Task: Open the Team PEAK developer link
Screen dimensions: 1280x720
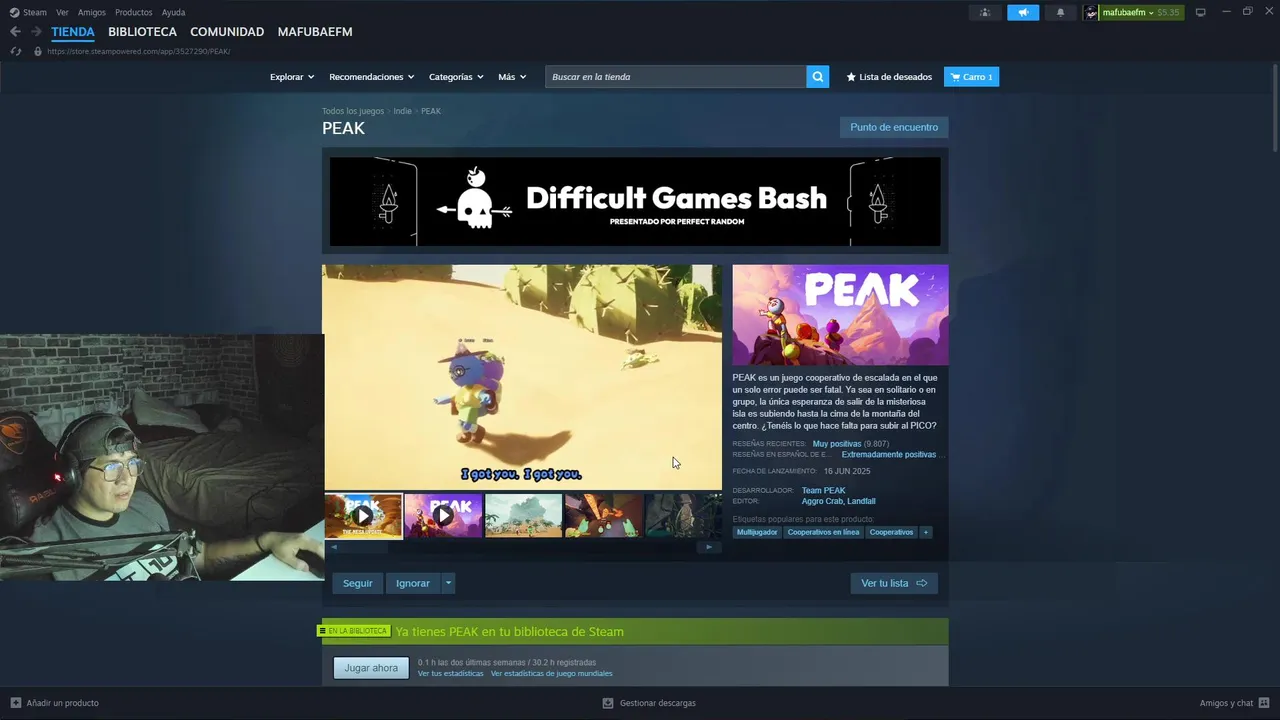Action: 823,490
